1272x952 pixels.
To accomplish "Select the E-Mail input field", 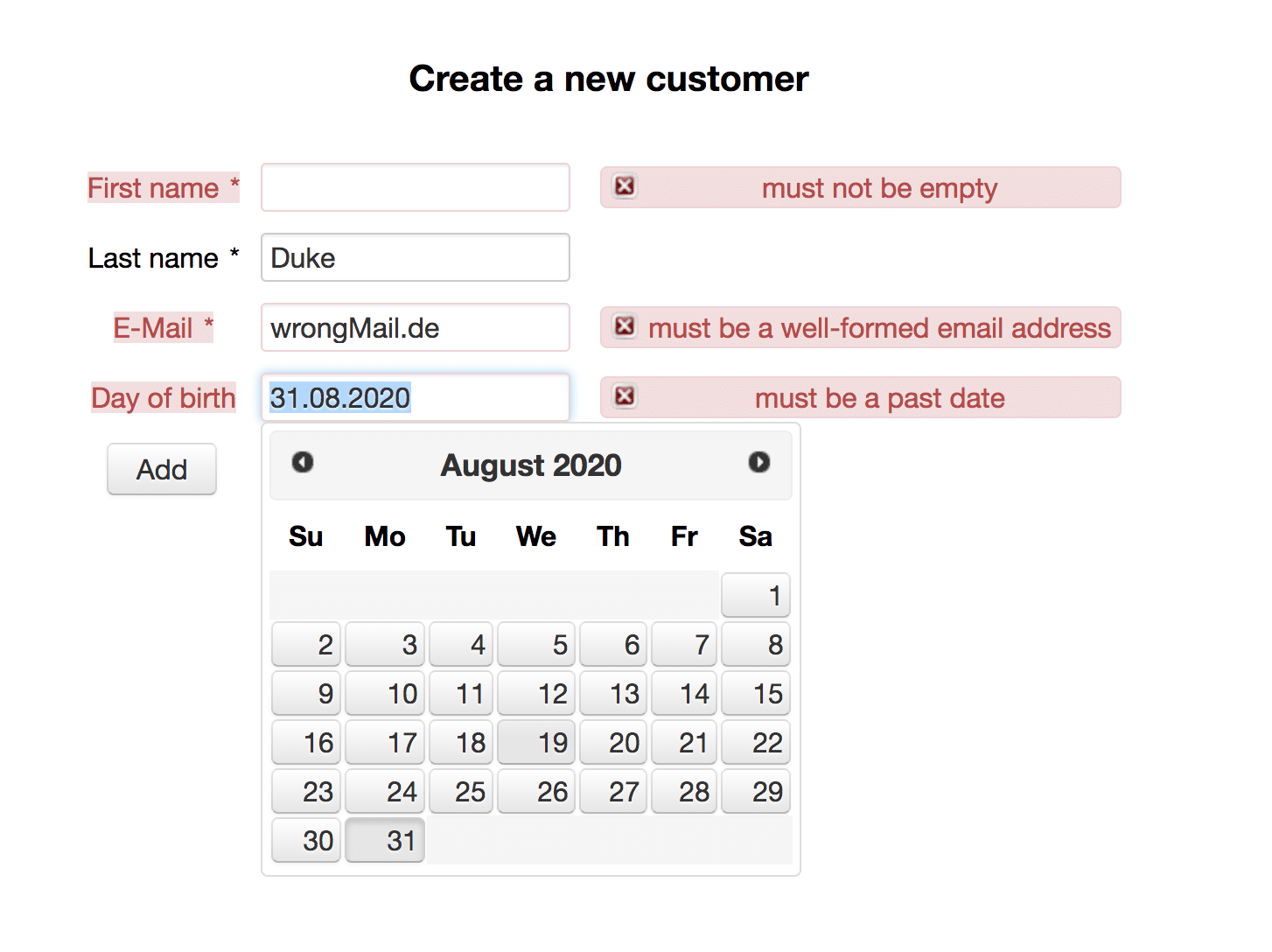I will pyautogui.click(x=416, y=327).
